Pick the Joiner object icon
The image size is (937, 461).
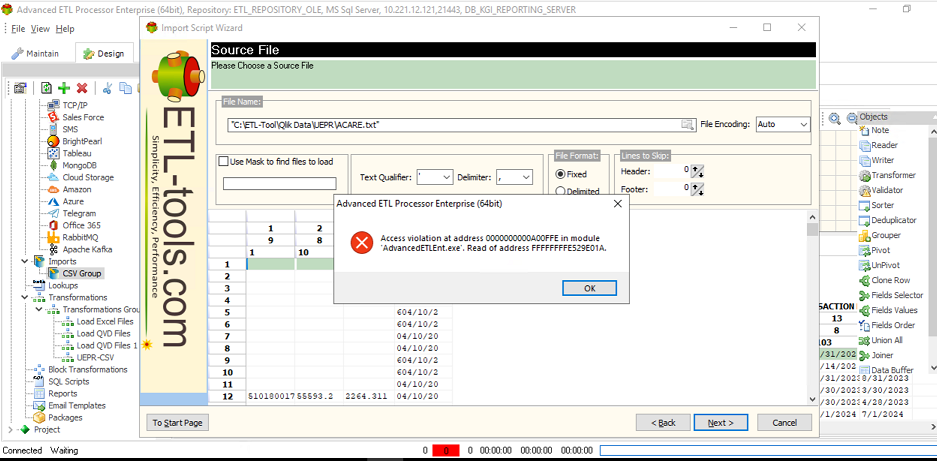click(864, 355)
